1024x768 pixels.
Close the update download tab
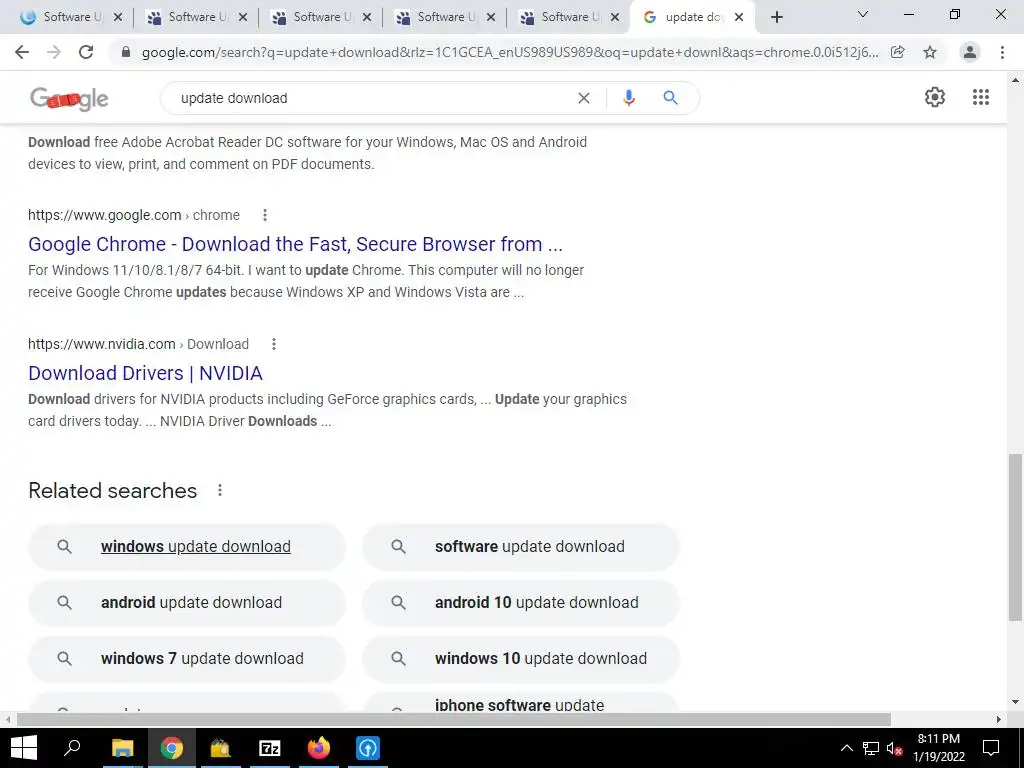point(739,17)
